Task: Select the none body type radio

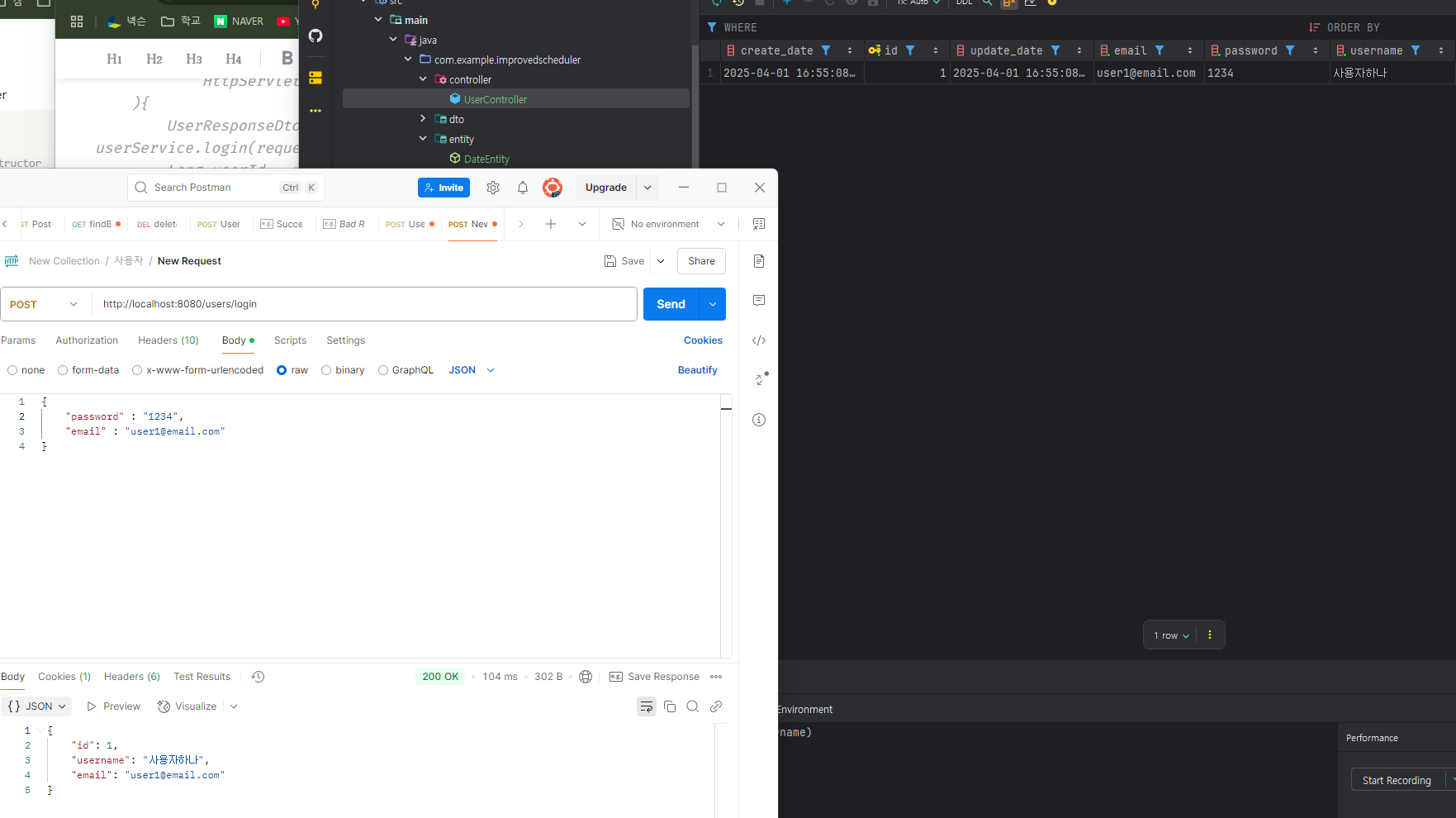Action: click(x=12, y=370)
